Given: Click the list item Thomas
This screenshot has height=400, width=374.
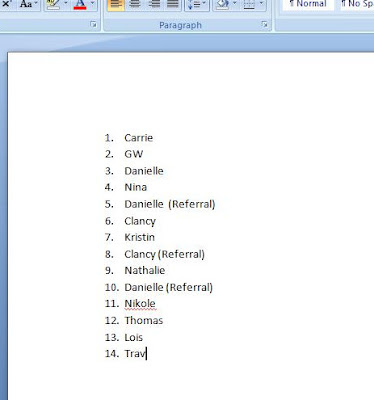Looking at the screenshot, I should (144, 320).
